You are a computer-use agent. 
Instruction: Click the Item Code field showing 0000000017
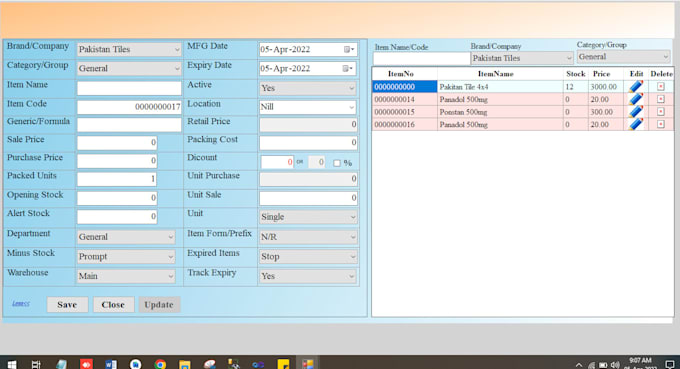[129, 107]
